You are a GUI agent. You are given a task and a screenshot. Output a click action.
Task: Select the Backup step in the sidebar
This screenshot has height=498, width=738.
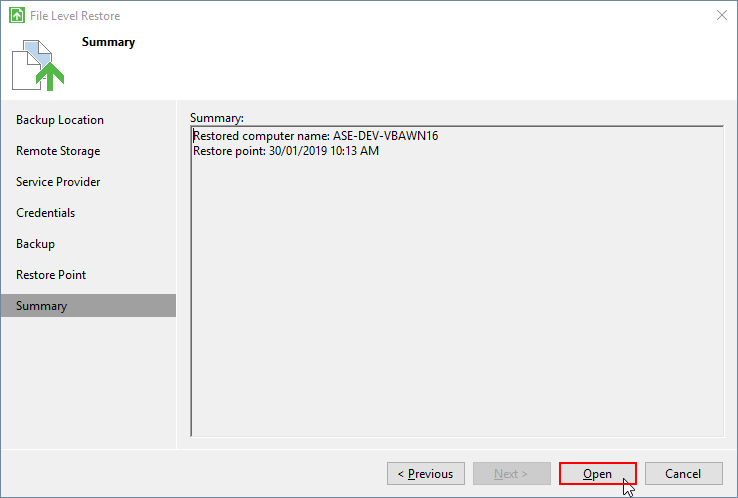coord(36,244)
